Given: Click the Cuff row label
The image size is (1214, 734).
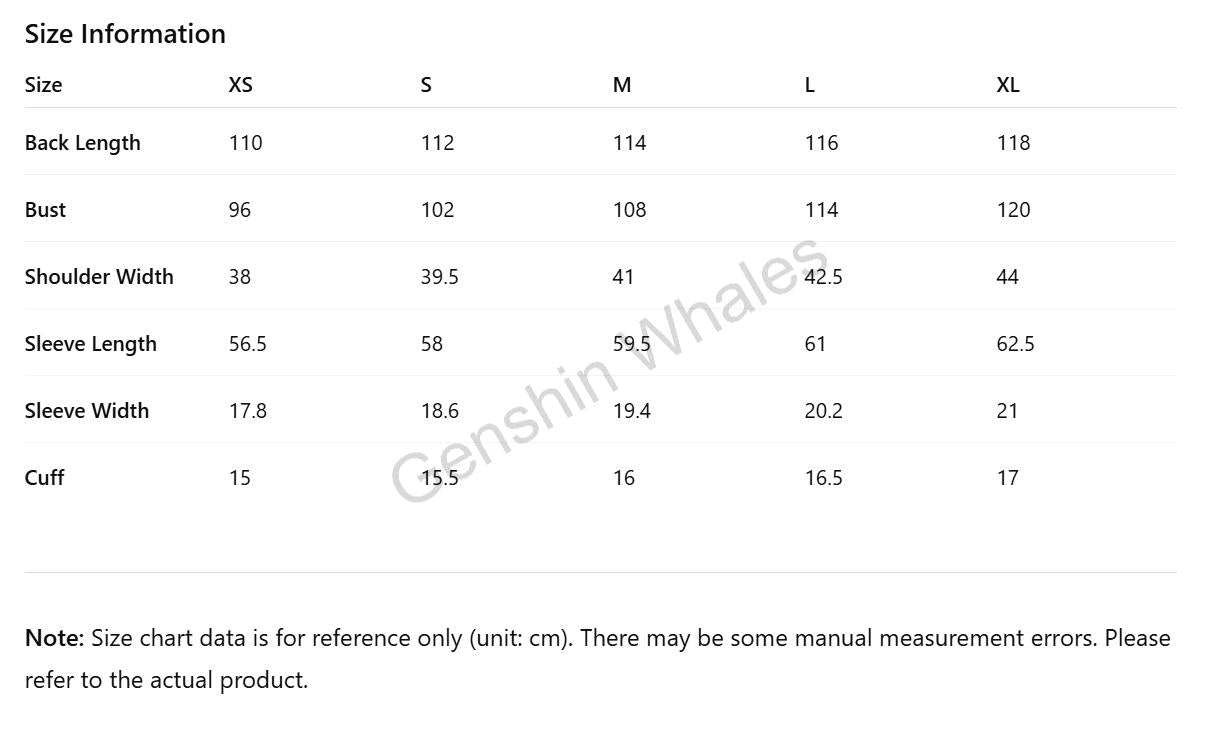Looking at the screenshot, I should click(45, 478).
